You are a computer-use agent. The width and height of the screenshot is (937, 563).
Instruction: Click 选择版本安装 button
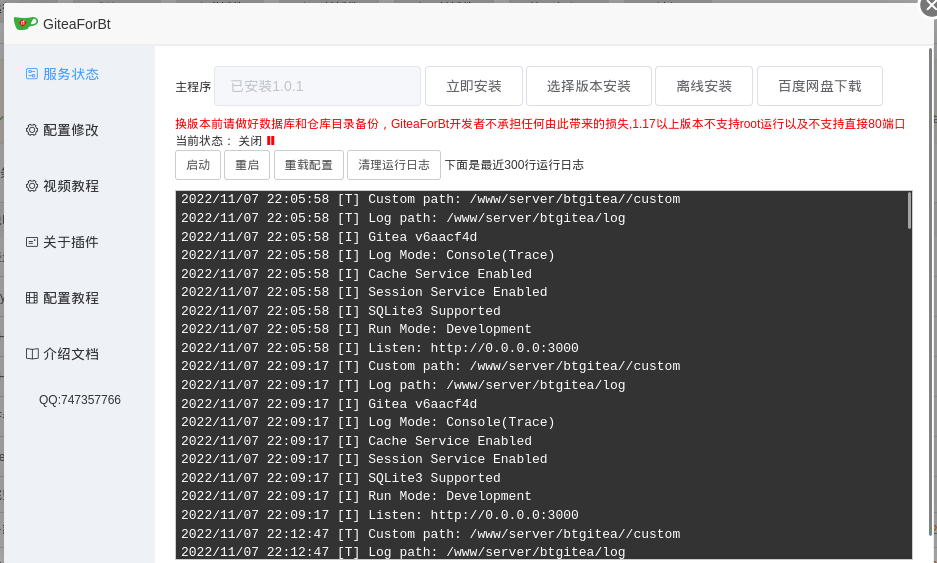pyautogui.click(x=589, y=86)
